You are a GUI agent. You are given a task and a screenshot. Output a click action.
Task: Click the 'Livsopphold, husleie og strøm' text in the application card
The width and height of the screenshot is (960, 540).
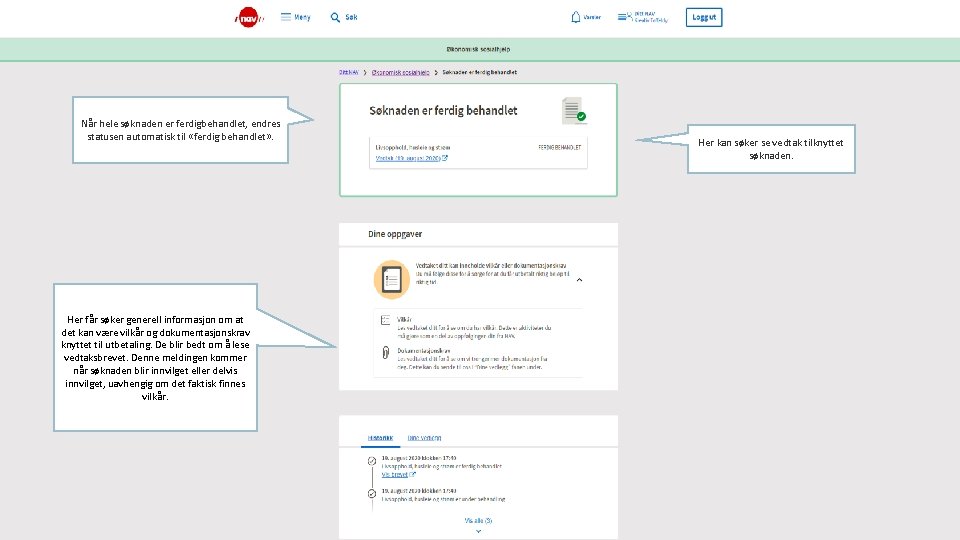(x=413, y=148)
